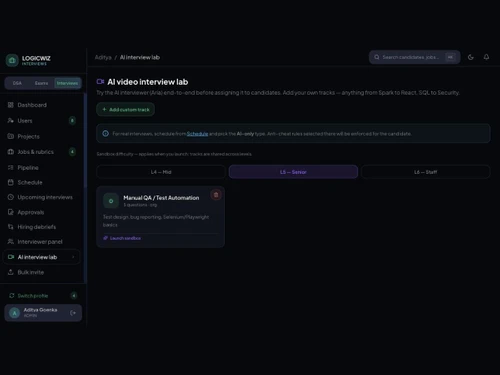Delete the Manual QA track
The image size is (500, 375).
(216, 195)
